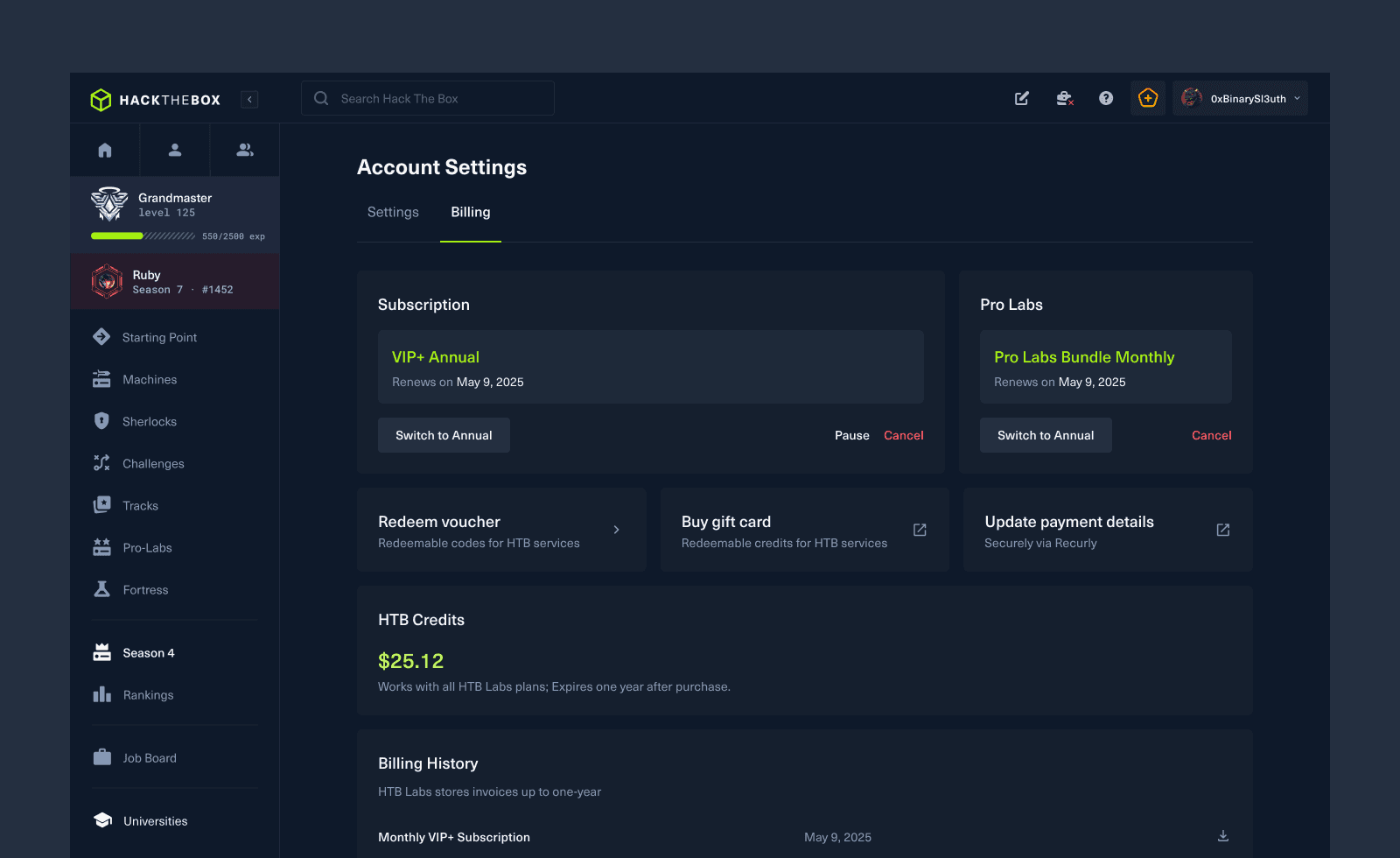Open Challenges in the sidebar
The image size is (1400, 858).
click(x=153, y=463)
